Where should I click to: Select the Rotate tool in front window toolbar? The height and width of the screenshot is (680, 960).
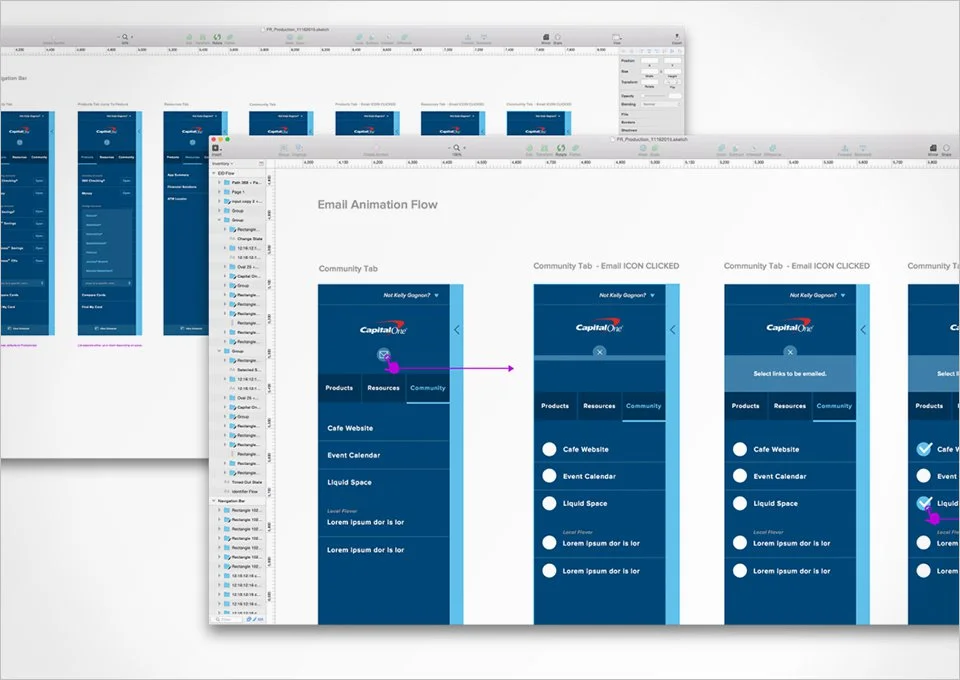[561, 148]
